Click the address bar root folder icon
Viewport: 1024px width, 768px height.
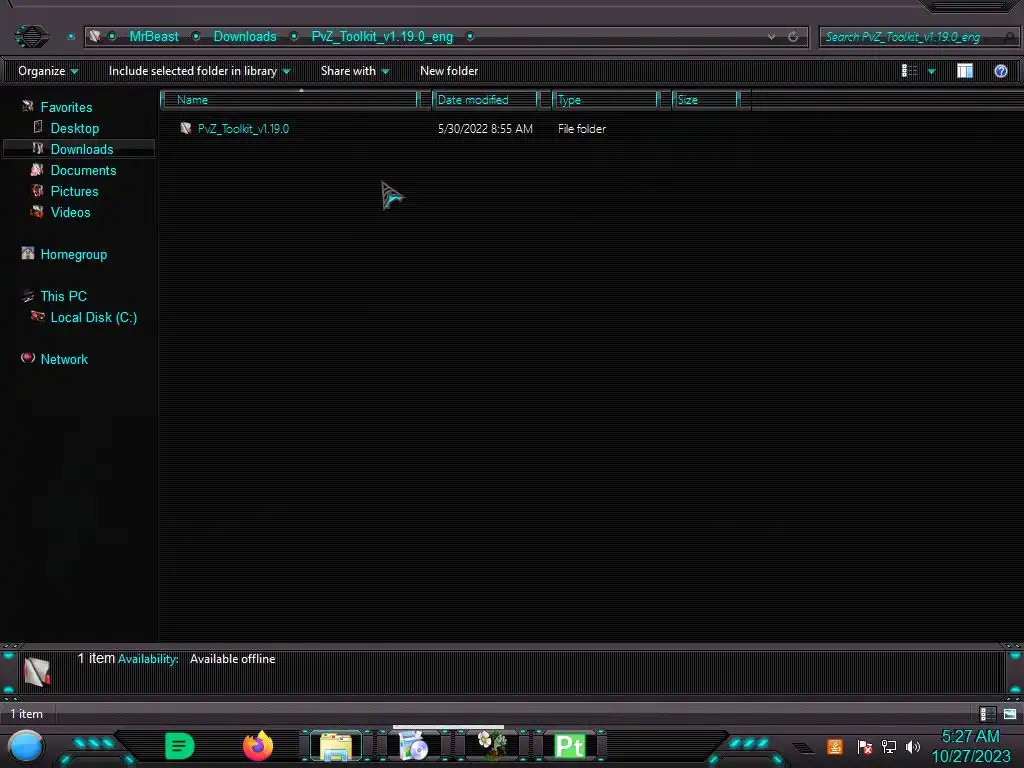point(95,37)
